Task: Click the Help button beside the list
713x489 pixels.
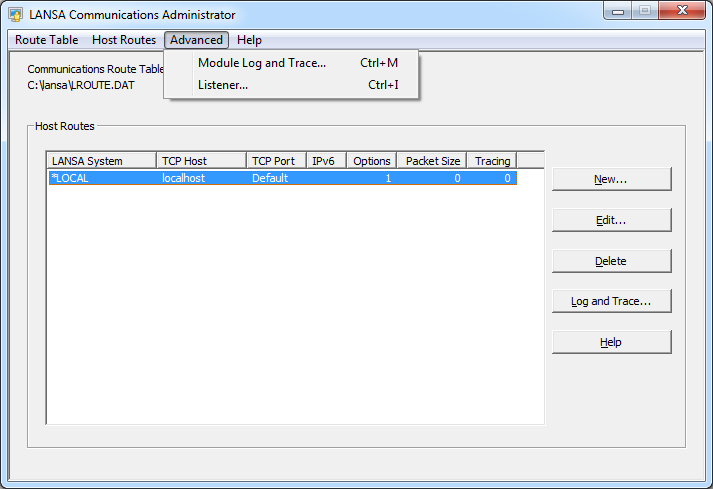Action: click(612, 342)
